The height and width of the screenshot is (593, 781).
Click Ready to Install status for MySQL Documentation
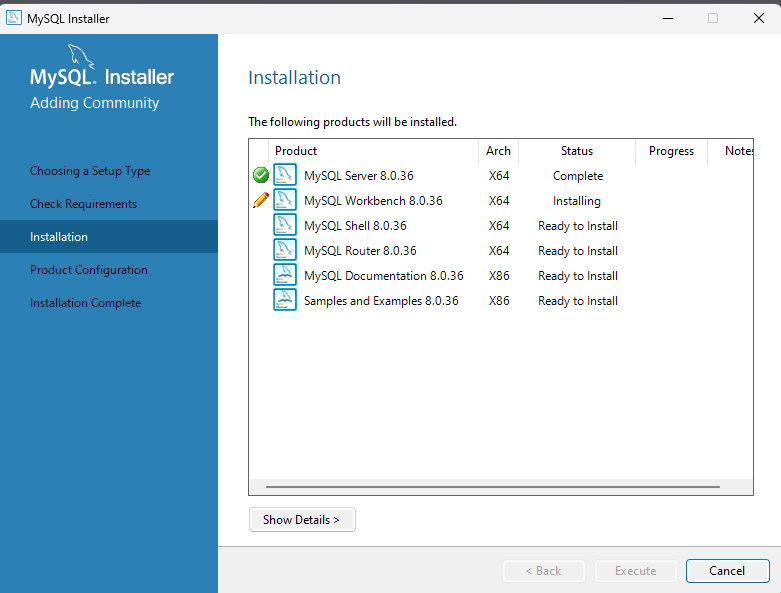[578, 275]
